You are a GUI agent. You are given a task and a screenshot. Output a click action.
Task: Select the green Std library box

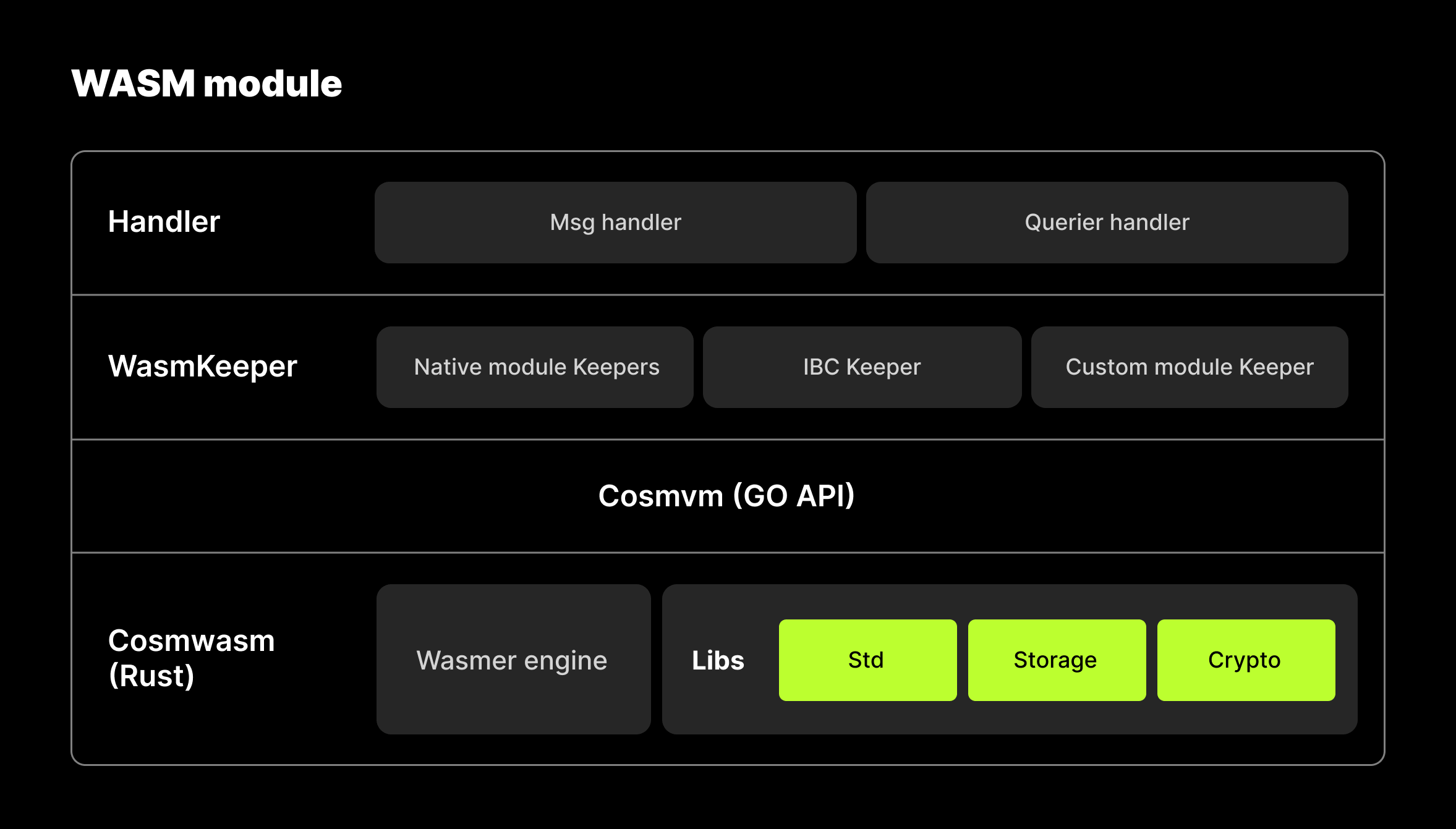(867, 660)
